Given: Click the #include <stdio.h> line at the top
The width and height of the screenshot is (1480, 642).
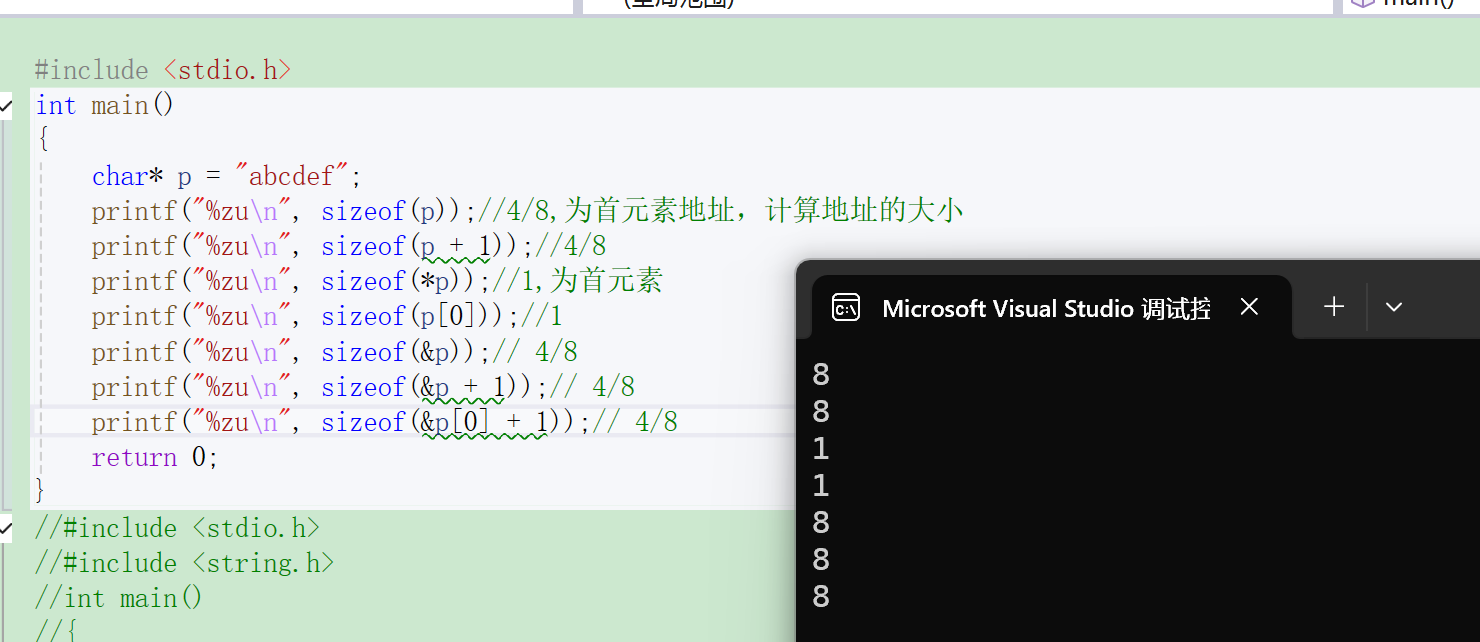Looking at the screenshot, I should pos(163,70).
